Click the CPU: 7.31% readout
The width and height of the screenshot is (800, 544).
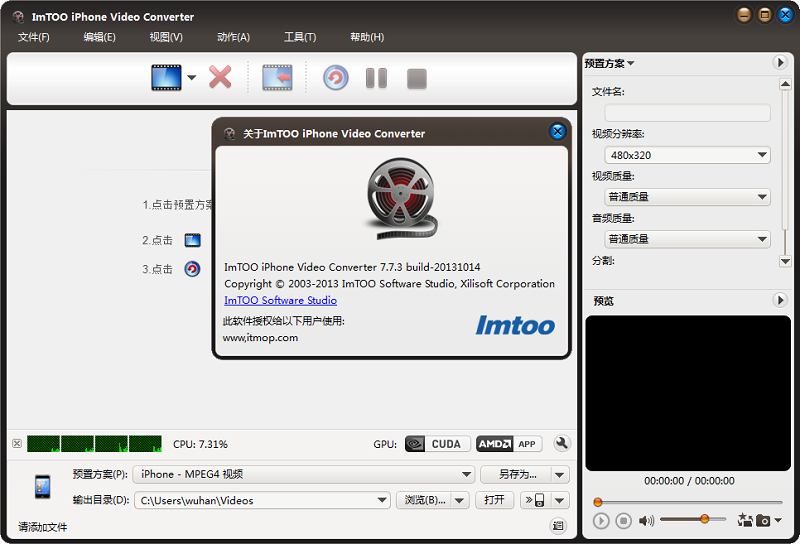(x=200, y=444)
